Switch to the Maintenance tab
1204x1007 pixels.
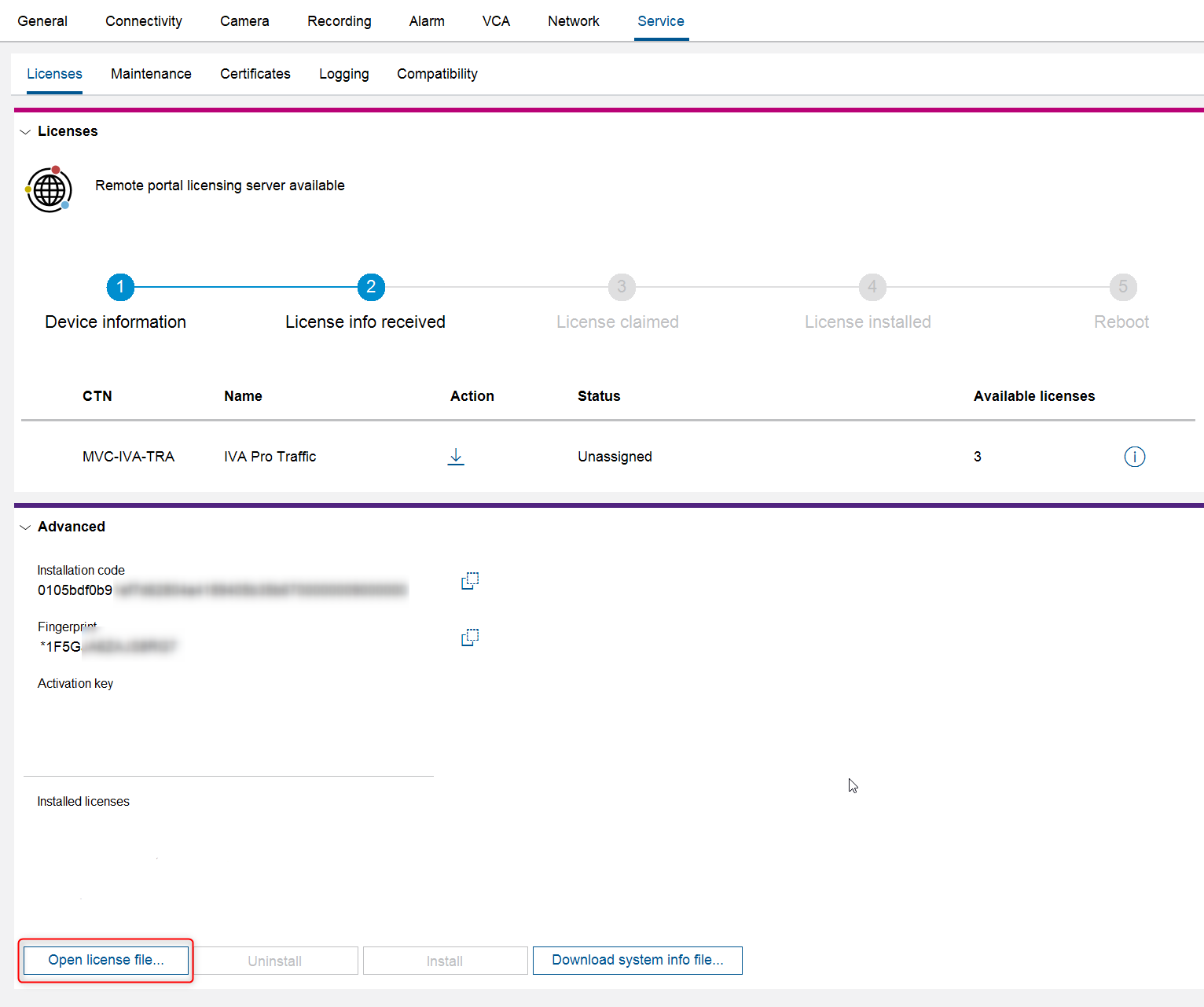(x=151, y=74)
